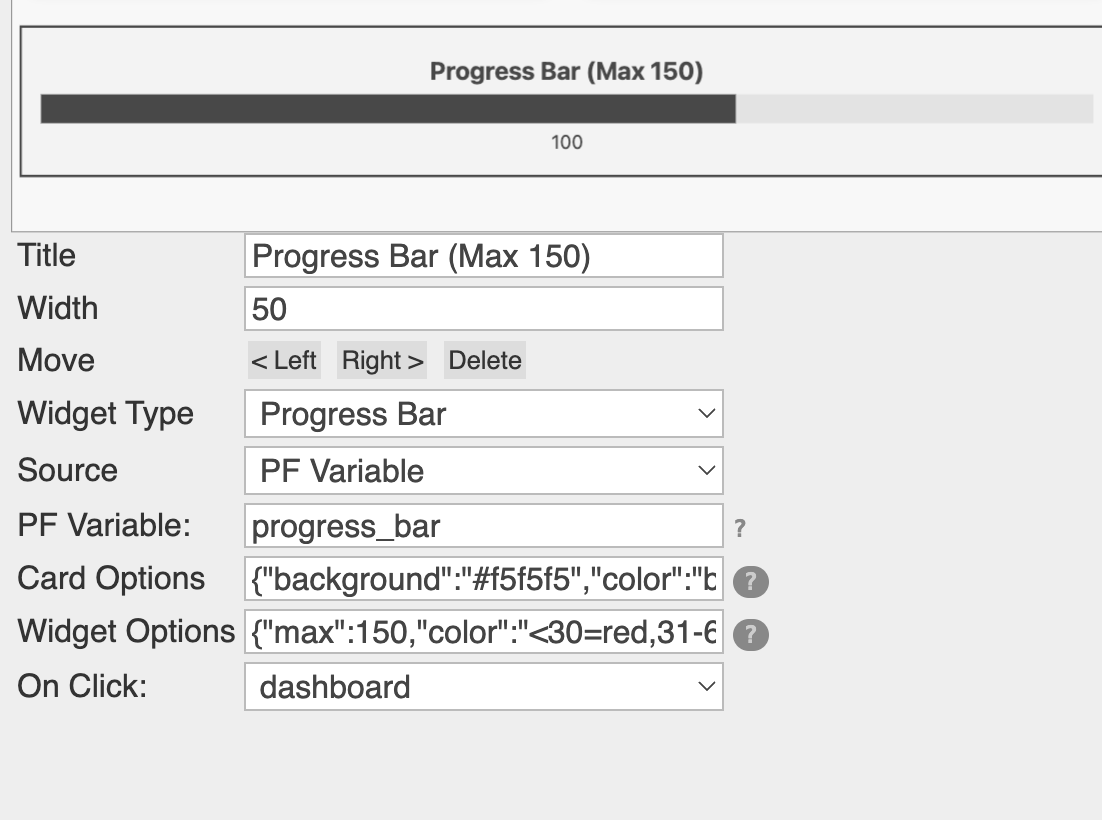The height and width of the screenshot is (820, 1102).
Task: Click the value 100 under the progress bar
Action: pos(567,142)
